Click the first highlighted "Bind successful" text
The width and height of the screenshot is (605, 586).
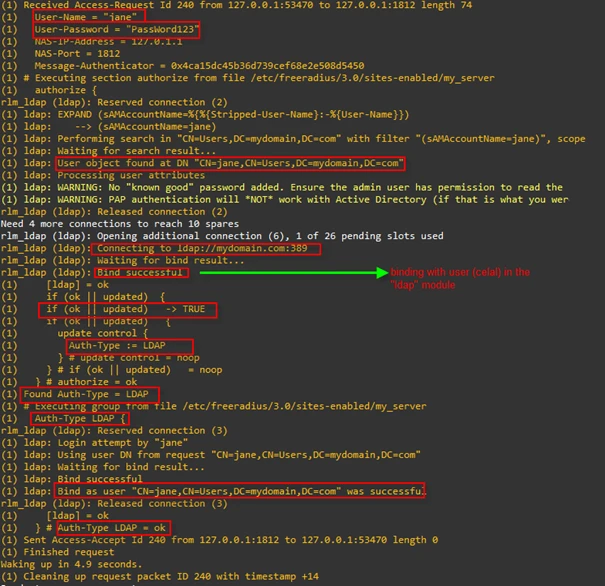140,272
